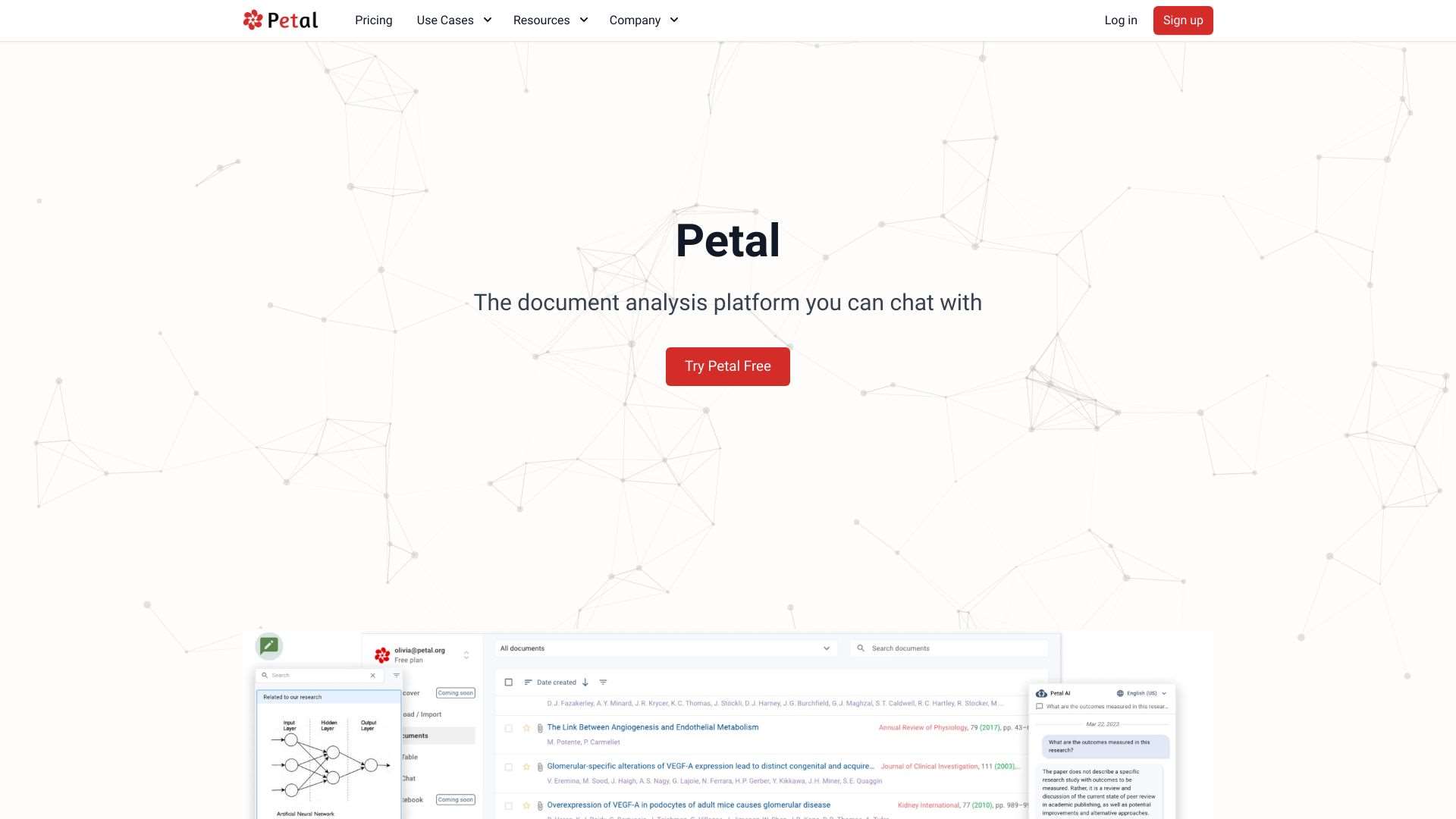Click the paperclip icon on the Angiogenesis paper
This screenshot has width=1456, height=819.
540,727
